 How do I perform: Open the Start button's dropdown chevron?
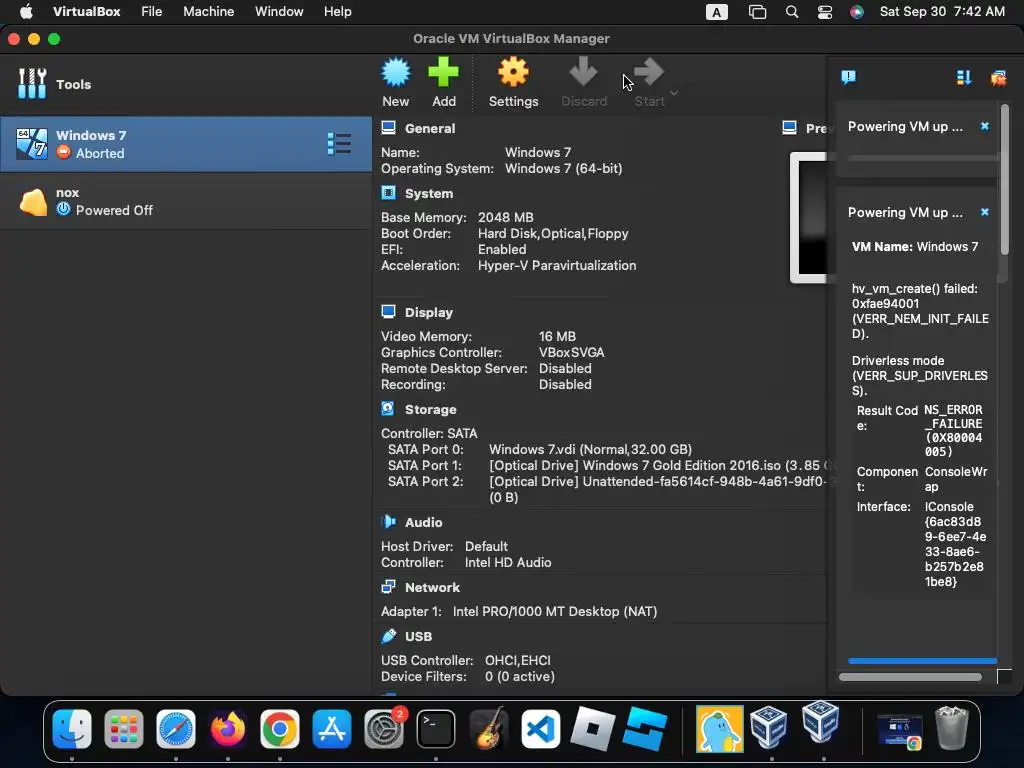click(x=674, y=93)
